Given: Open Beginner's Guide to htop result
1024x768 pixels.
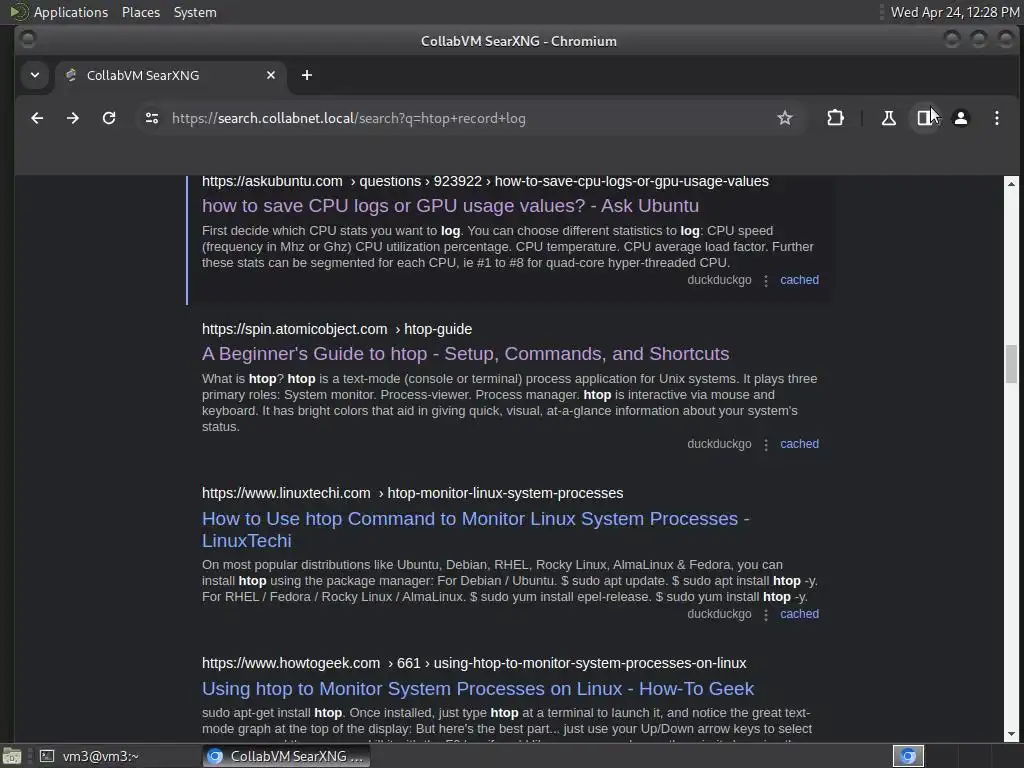Looking at the screenshot, I should click(466, 354).
